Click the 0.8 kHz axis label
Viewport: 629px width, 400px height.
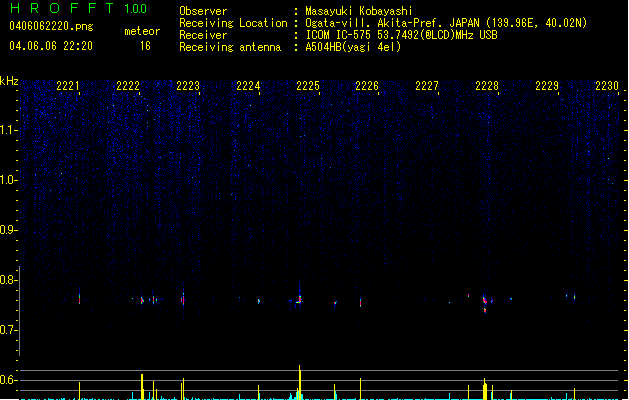click(8, 280)
